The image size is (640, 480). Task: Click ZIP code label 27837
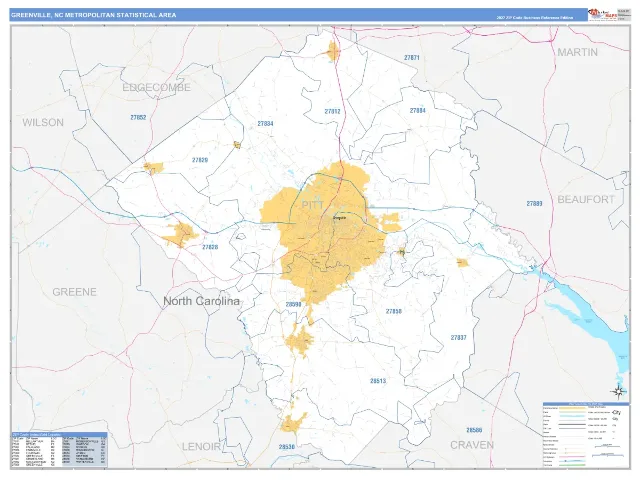tap(458, 338)
